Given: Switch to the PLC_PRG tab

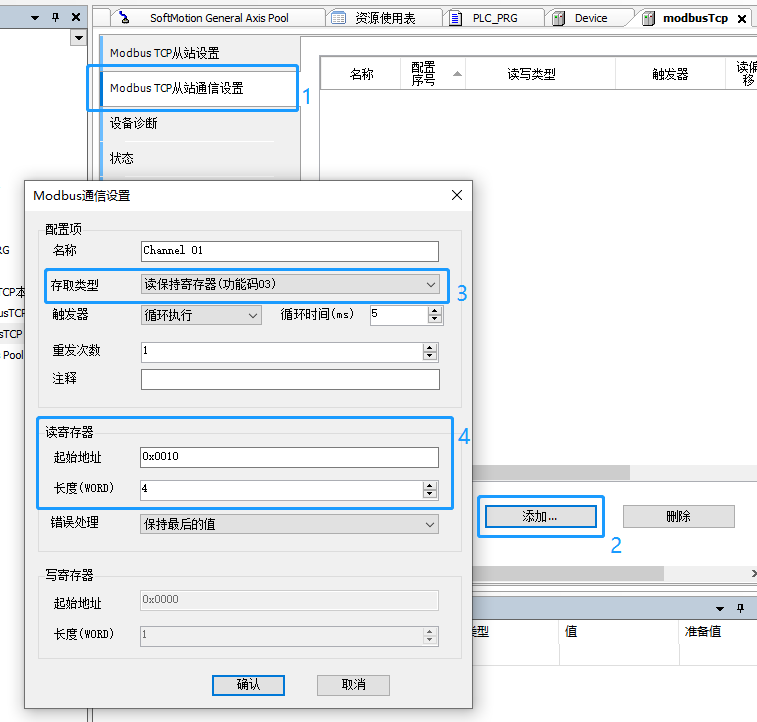Looking at the screenshot, I should coord(495,18).
